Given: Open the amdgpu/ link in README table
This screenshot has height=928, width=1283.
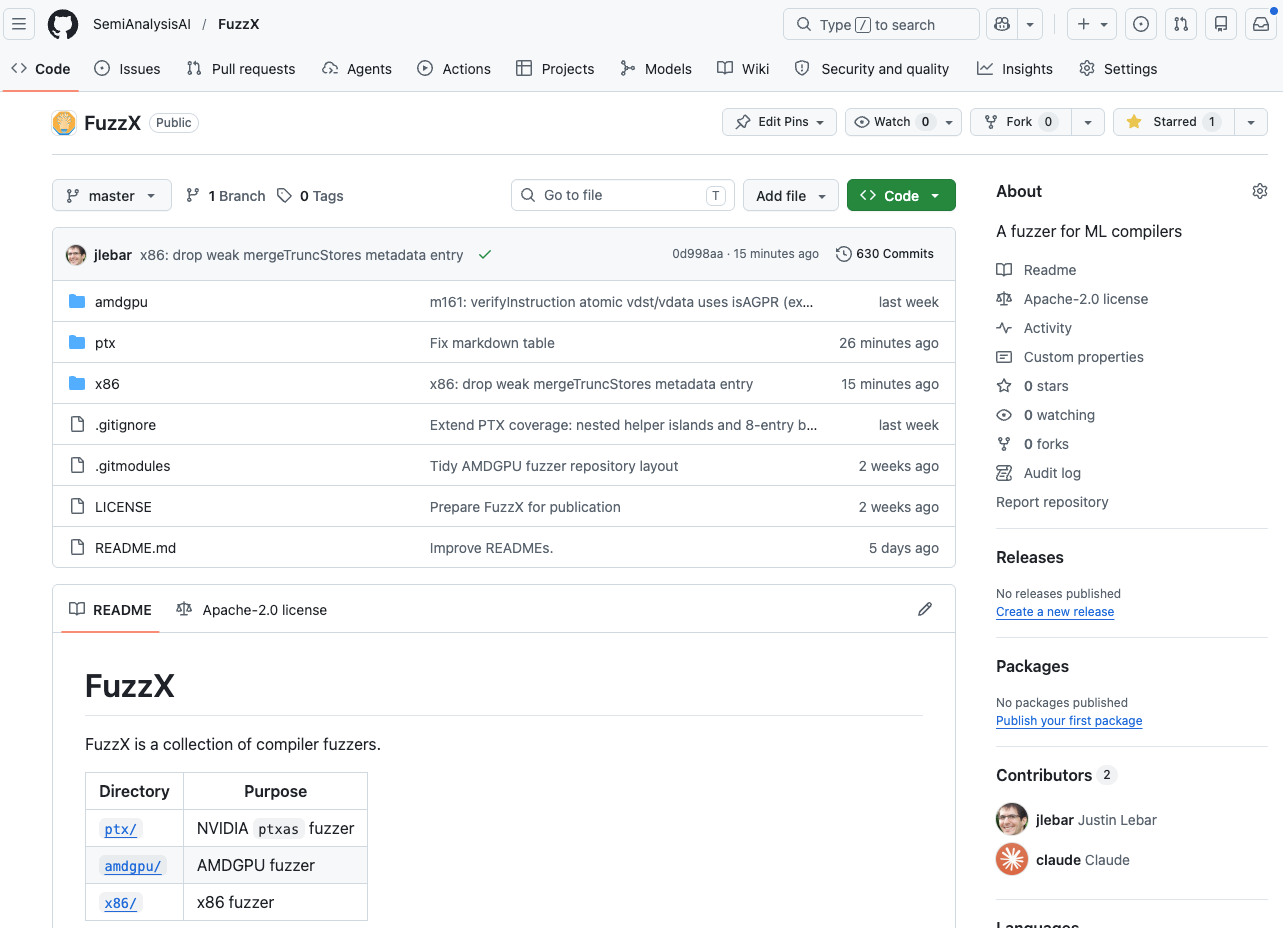Looking at the screenshot, I should 133,866.
